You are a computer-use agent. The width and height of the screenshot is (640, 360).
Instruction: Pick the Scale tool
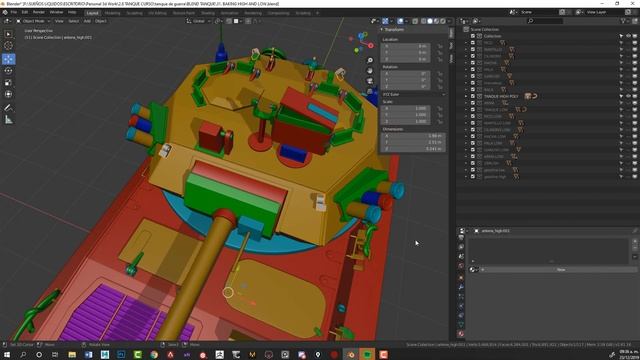(x=8, y=82)
